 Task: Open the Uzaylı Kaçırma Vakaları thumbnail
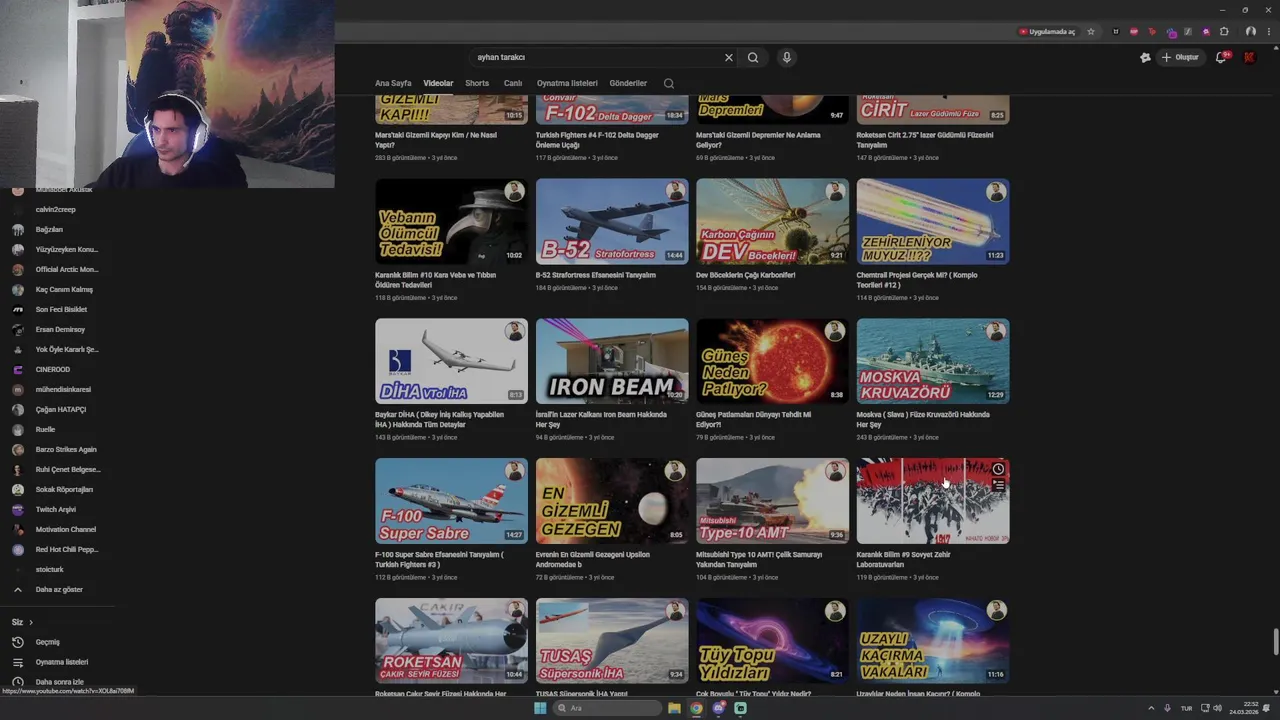pyautogui.click(x=933, y=641)
